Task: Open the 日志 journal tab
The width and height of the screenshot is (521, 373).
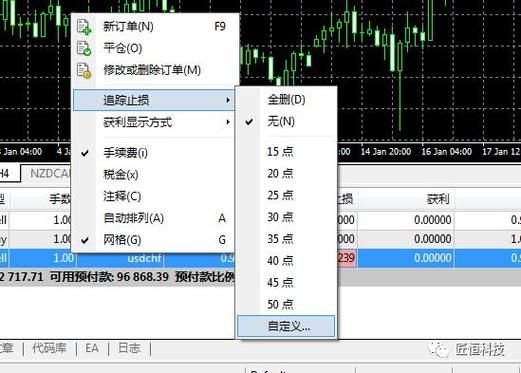Action: pyautogui.click(x=129, y=348)
